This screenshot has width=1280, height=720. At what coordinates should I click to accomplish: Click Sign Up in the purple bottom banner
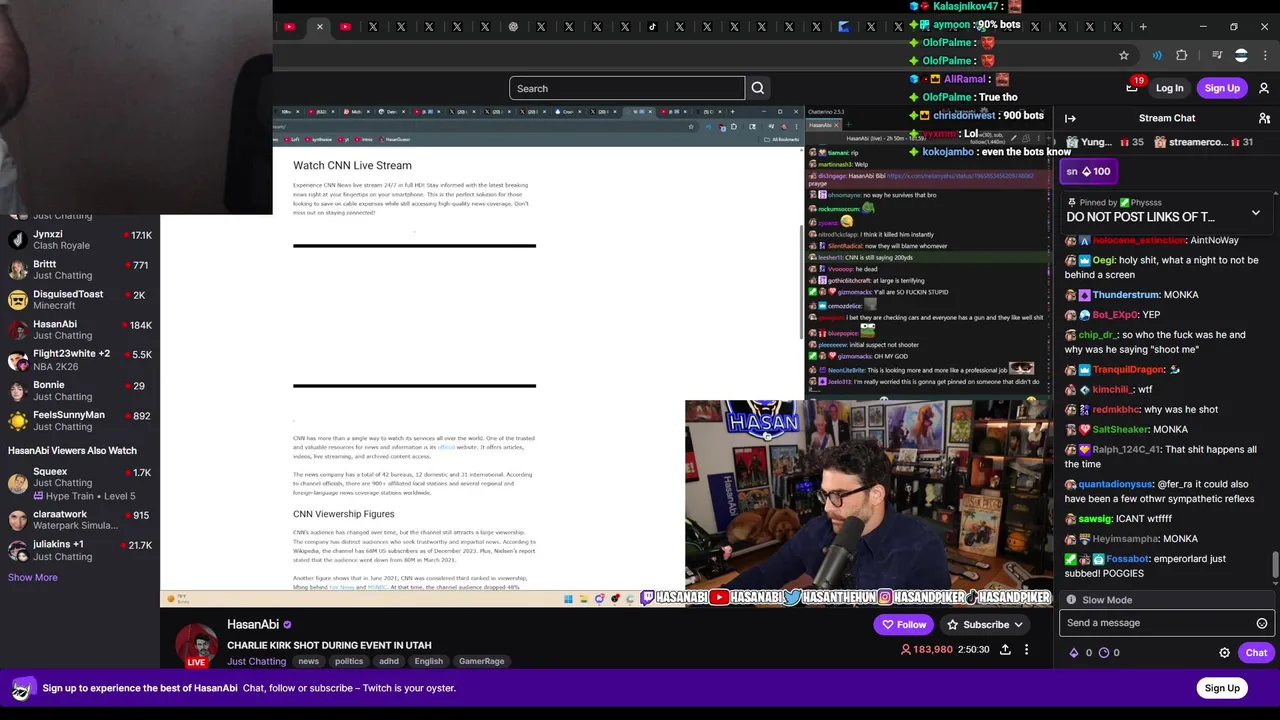(x=1222, y=688)
